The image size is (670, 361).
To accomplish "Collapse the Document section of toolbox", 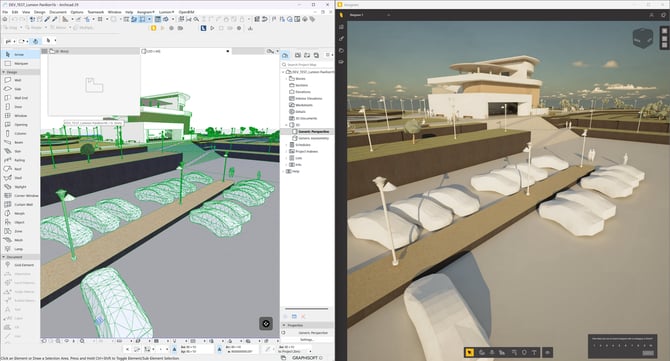I will pos(4,257).
